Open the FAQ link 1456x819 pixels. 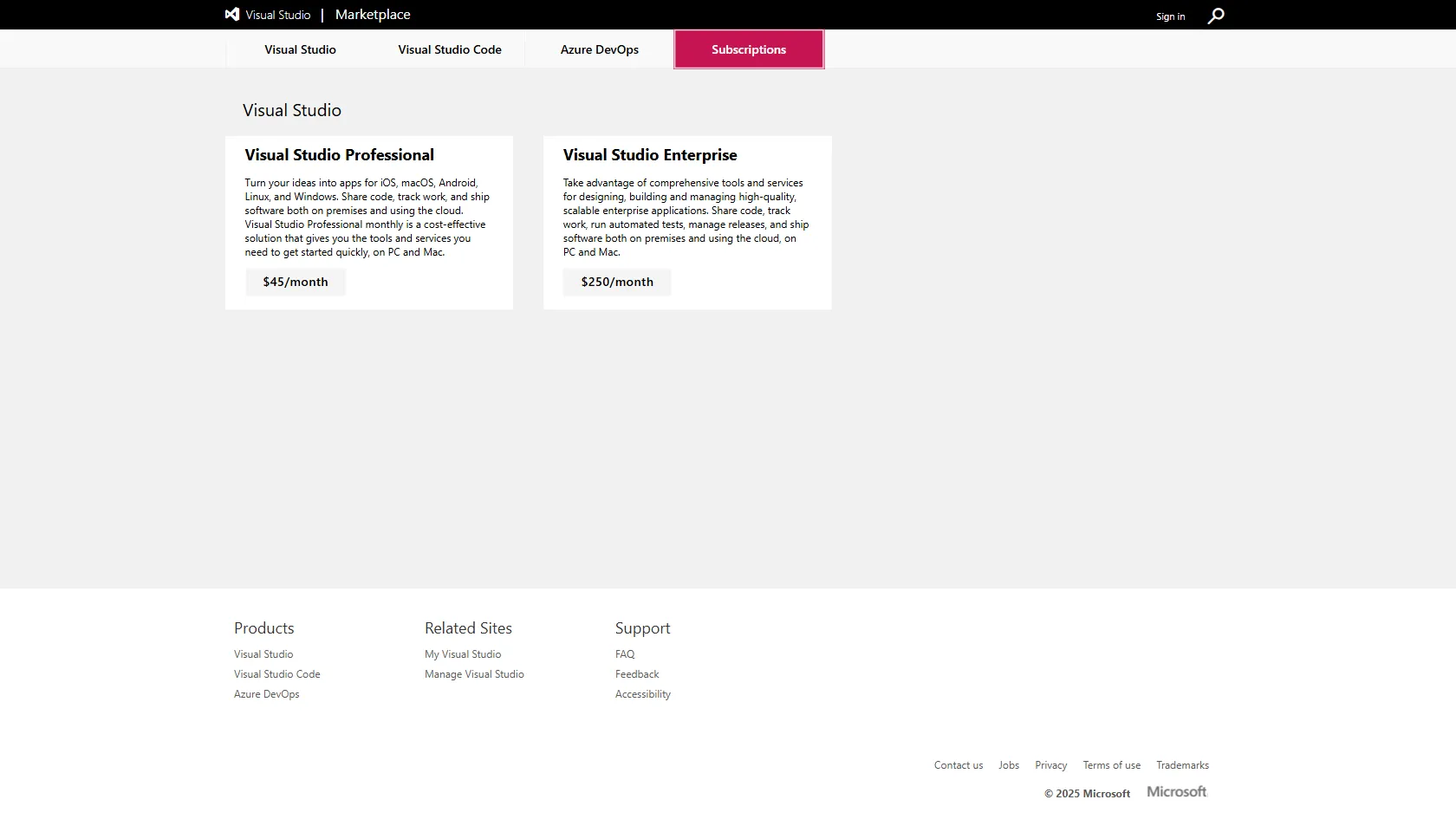click(625, 654)
